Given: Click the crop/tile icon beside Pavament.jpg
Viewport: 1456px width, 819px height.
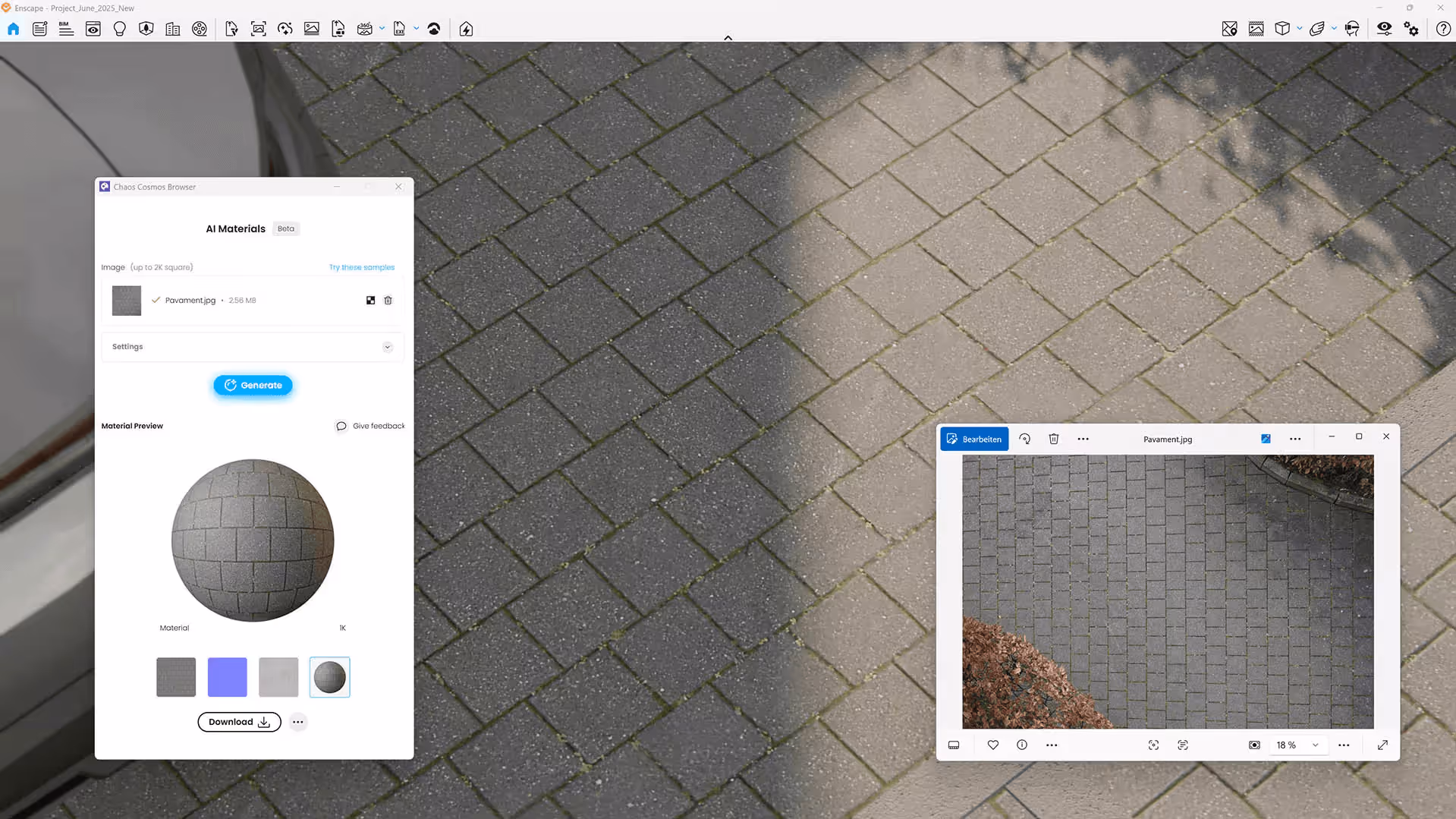Looking at the screenshot, I should [x=370, y=301].
